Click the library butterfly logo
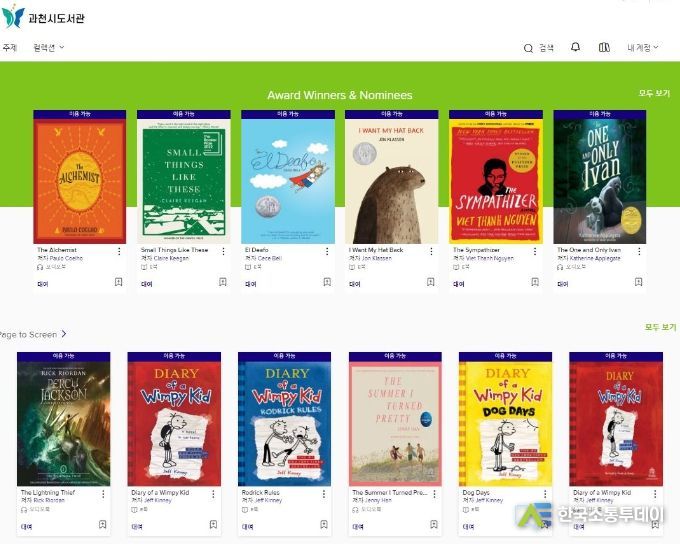This screenshot has height=544, width=680. tap(13, 16)
